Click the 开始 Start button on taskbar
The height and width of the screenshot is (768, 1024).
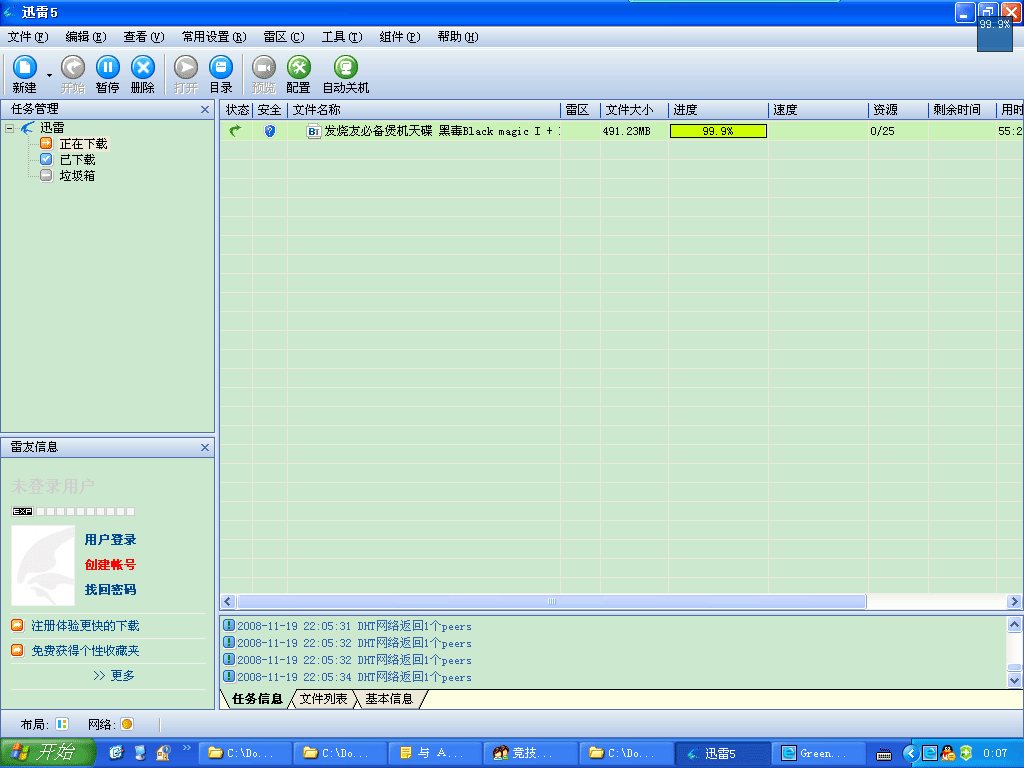coord(47,752)
